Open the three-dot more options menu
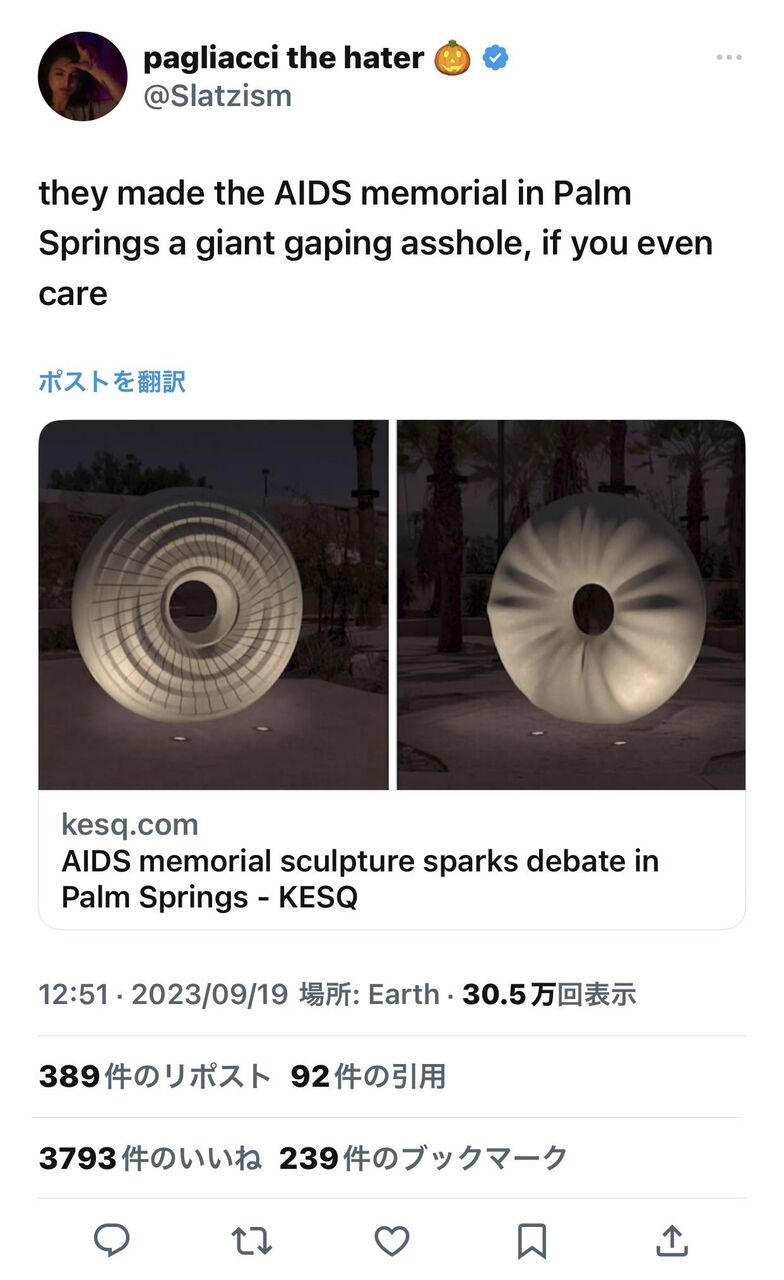Screen dimensions: 784x1280 pyautogui.click(x=729, y=58)
